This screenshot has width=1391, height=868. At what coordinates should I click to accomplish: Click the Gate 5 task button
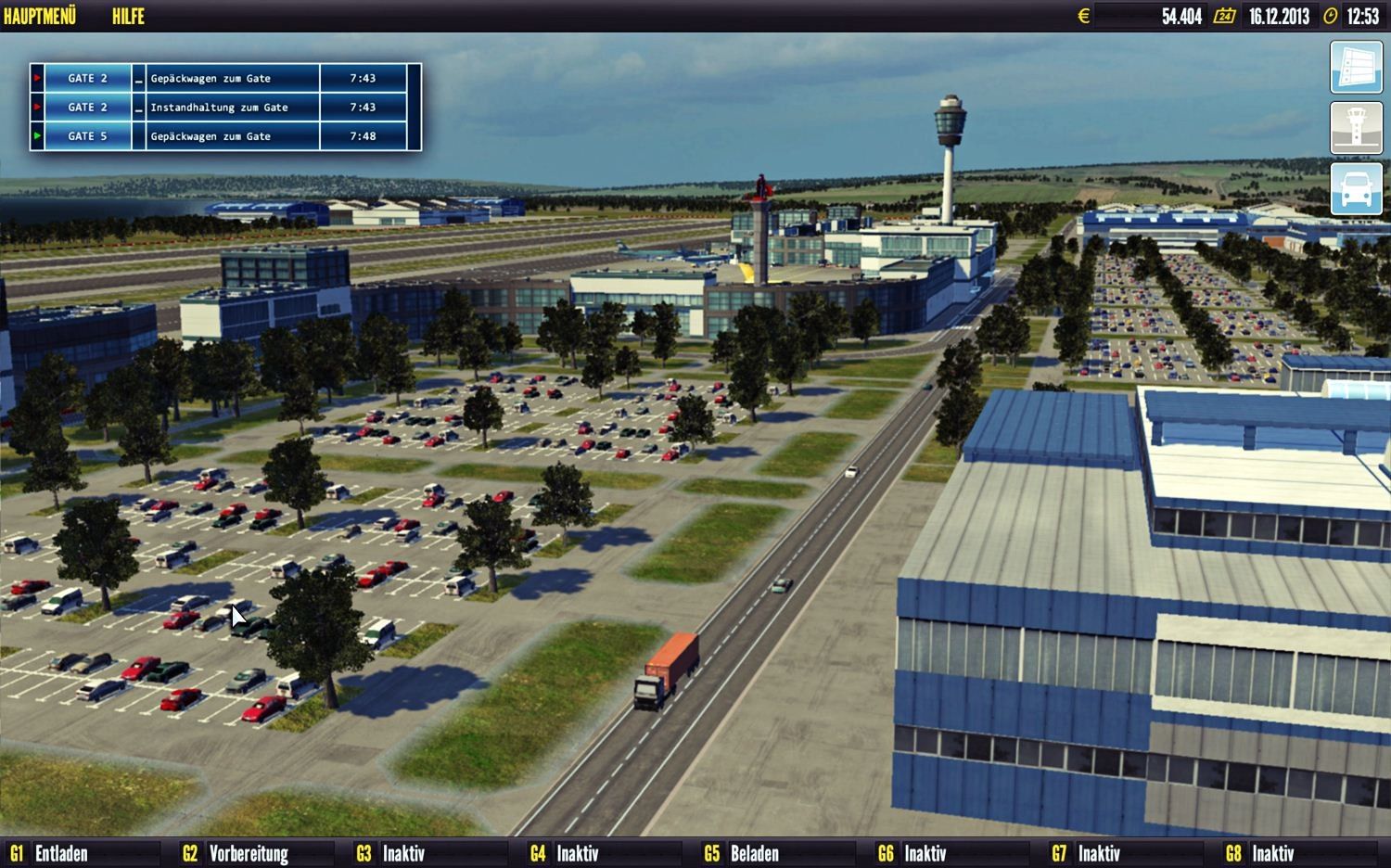pos(87,136)
